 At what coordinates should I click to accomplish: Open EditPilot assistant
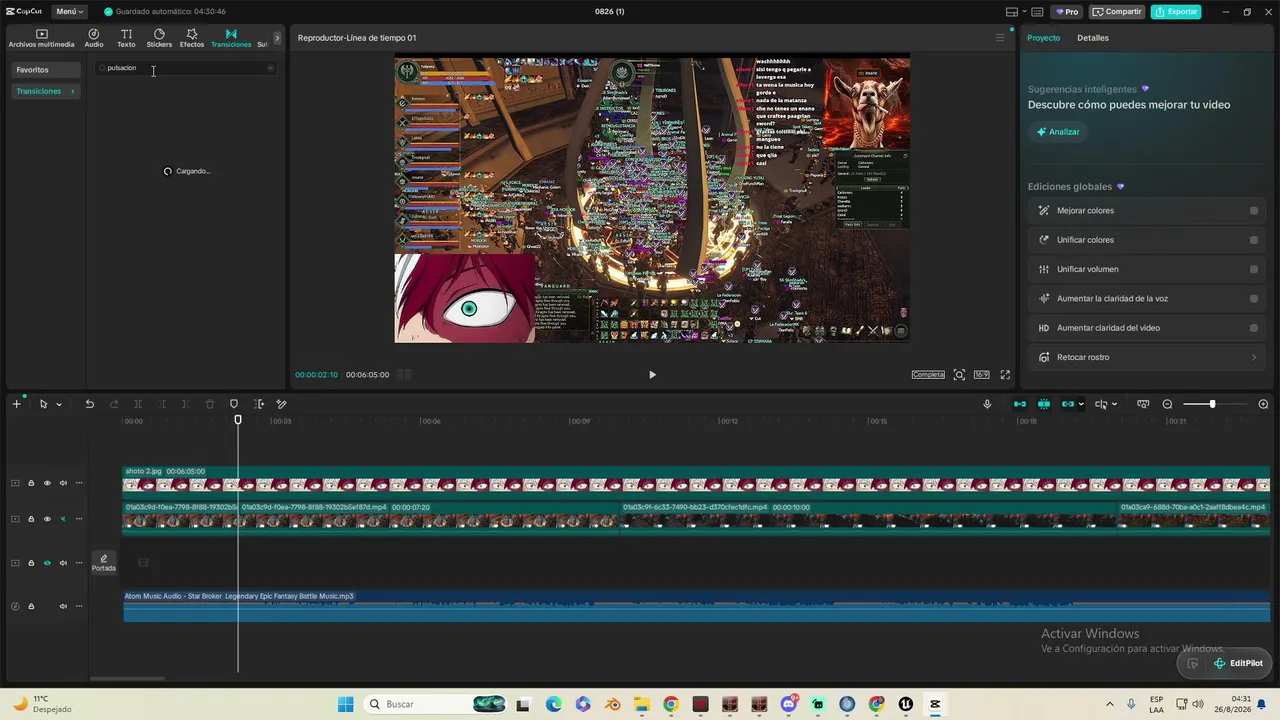coord(1238,663)
